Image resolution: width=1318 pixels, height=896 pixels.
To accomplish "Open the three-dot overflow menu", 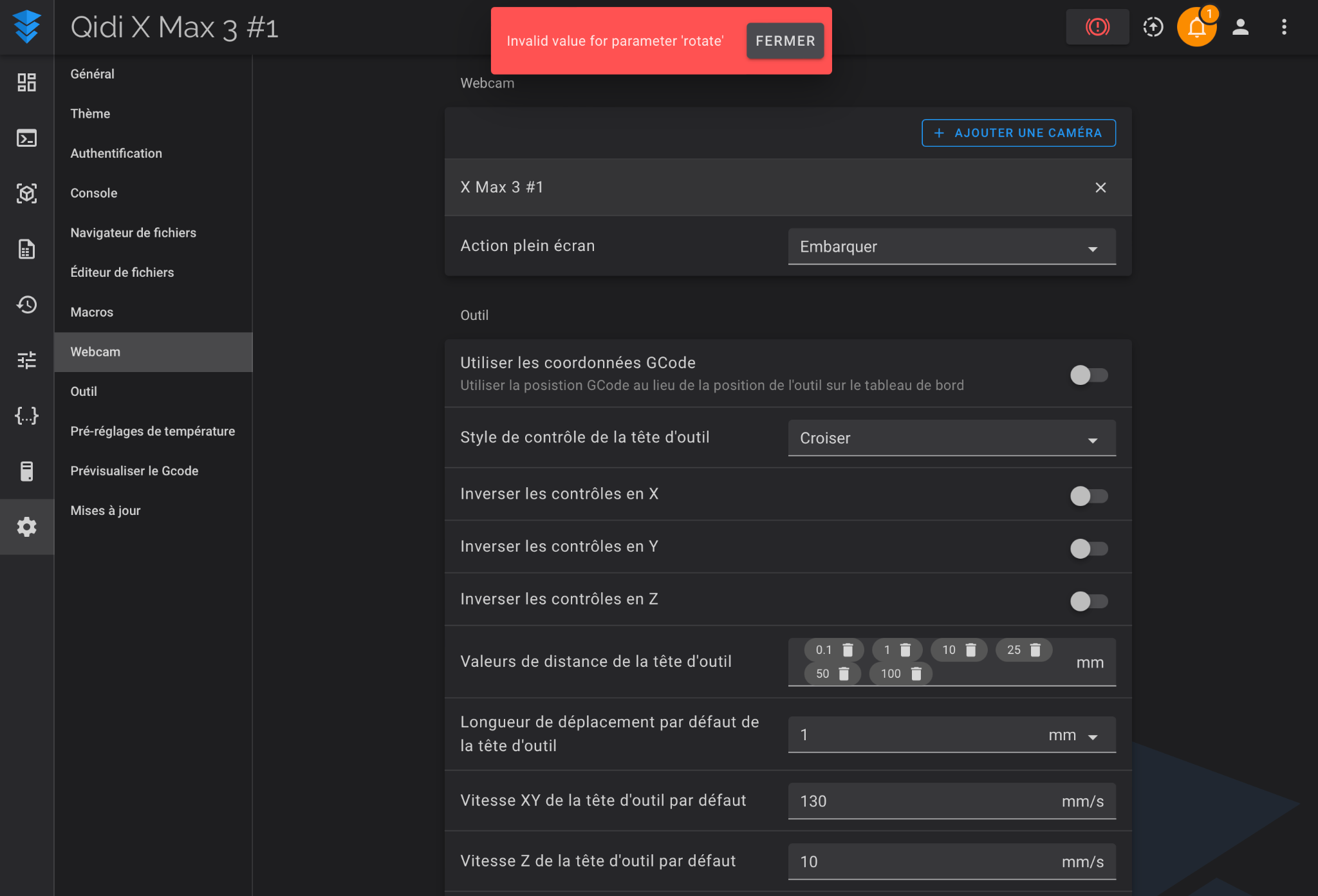I will coord(1284,26).
